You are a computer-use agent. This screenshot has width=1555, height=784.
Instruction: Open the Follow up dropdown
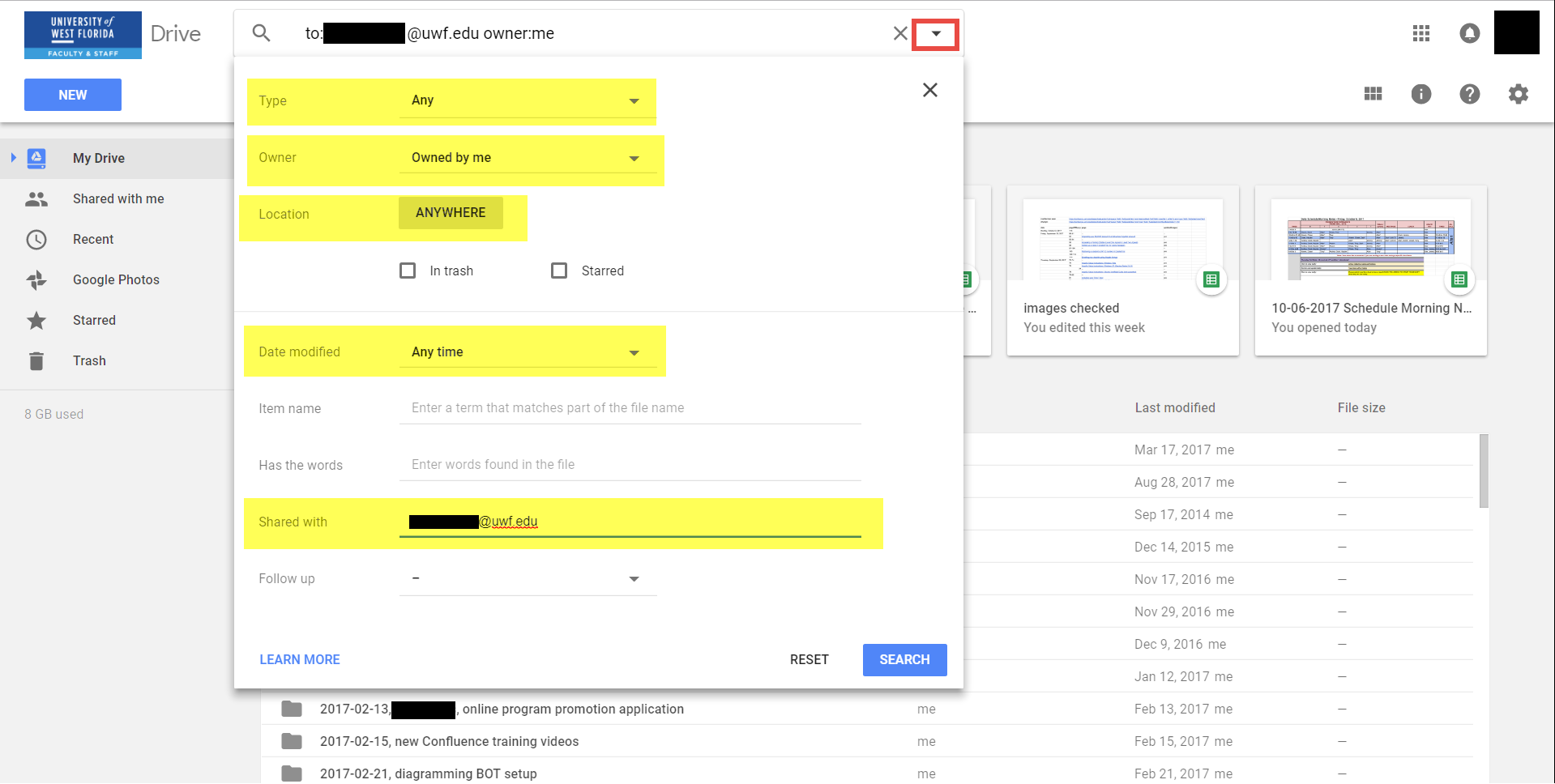click(x=528, y=578)
